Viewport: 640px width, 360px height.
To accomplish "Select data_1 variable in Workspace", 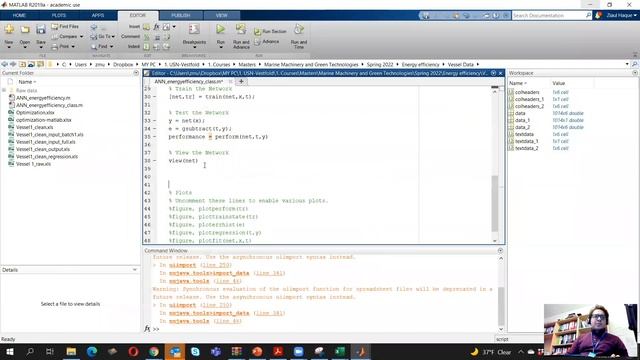I will click(522, 120).
